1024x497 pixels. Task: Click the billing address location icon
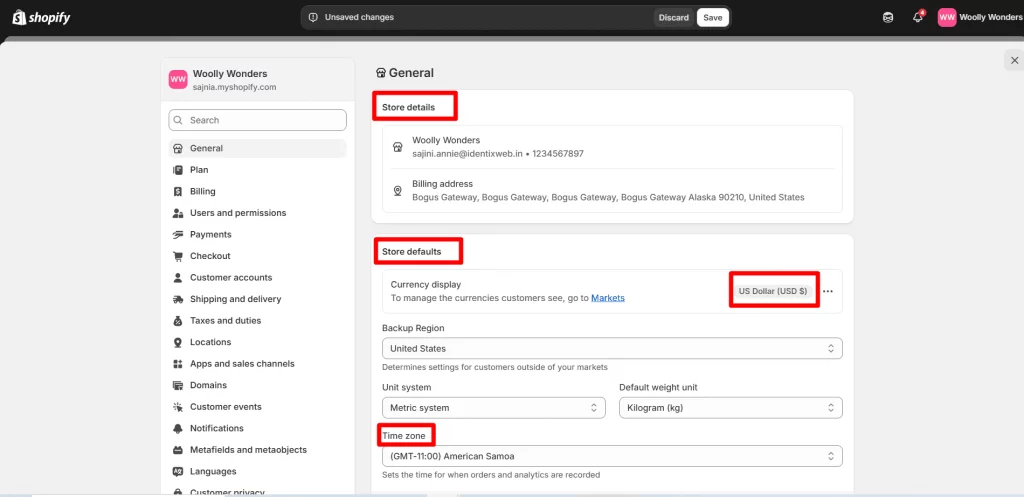pos(397,191)
